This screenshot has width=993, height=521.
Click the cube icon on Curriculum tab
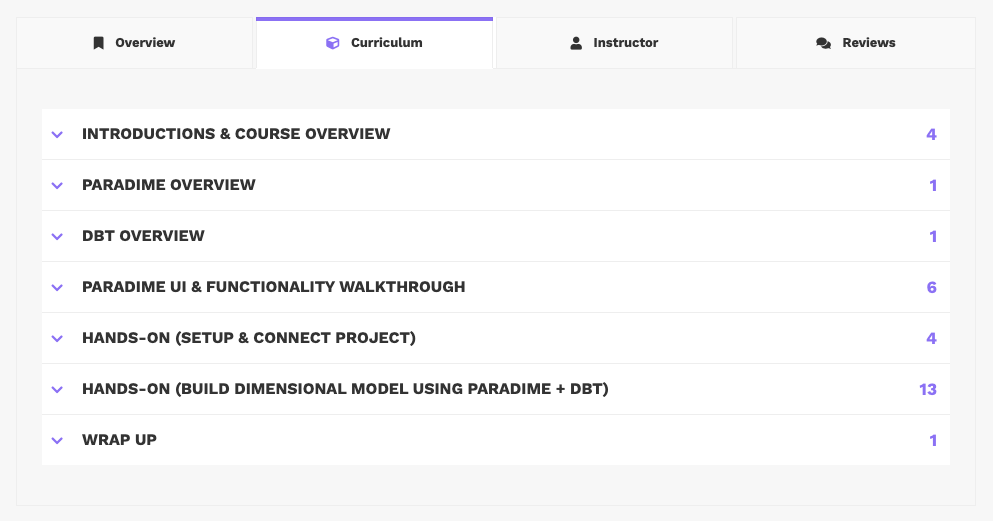point(333,43)
